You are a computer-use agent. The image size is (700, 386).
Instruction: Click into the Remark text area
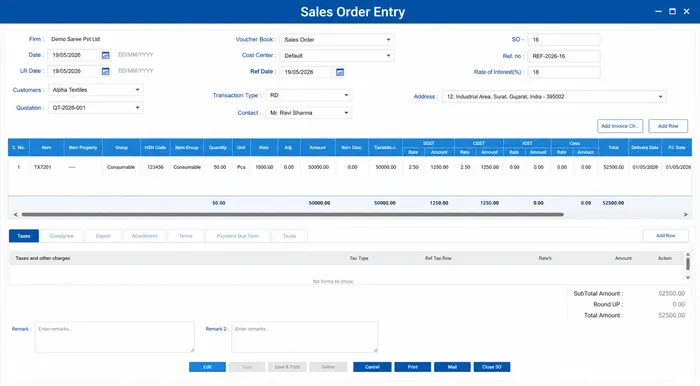coord(115,337)
